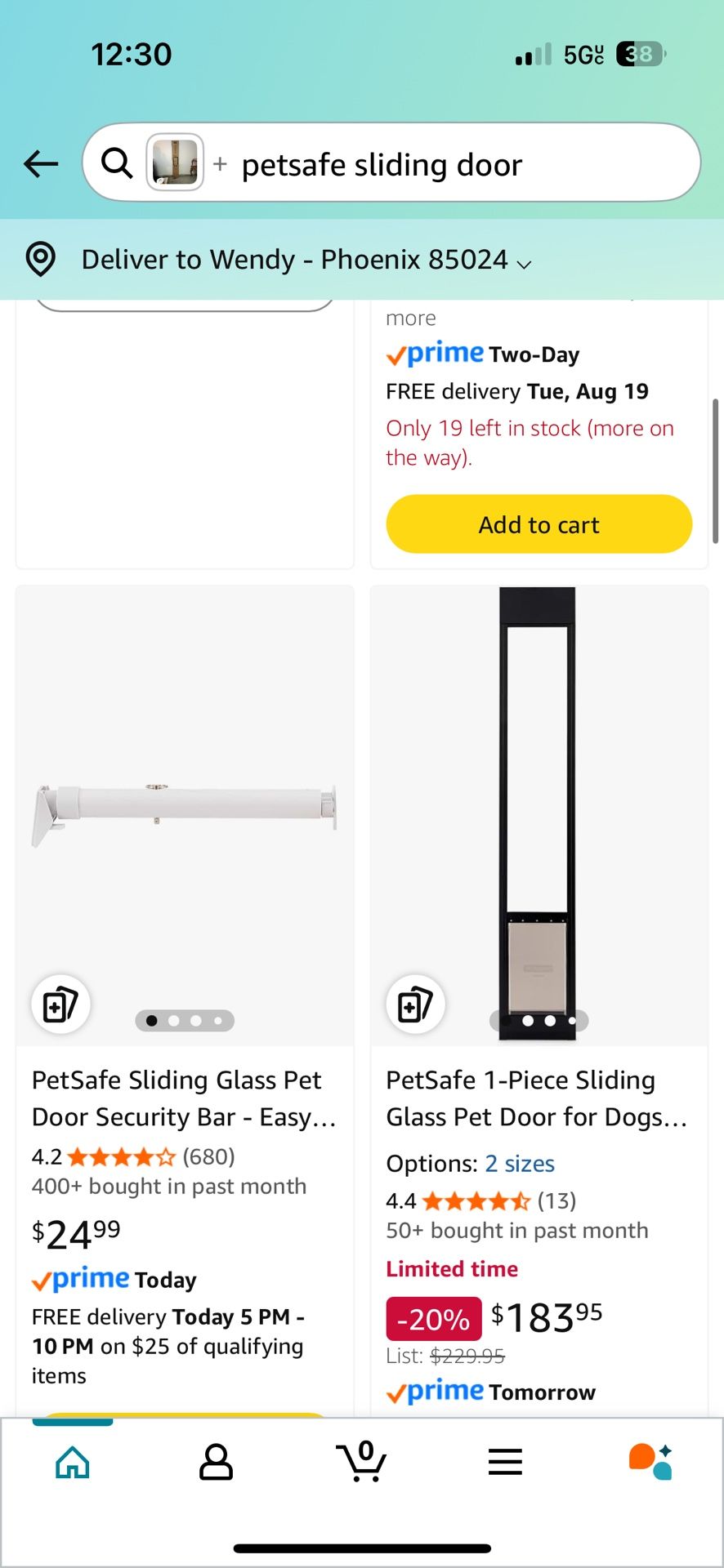Tap the search magnifier icon
This screenshot has width=724, height=1568.
tap(117, 163)
